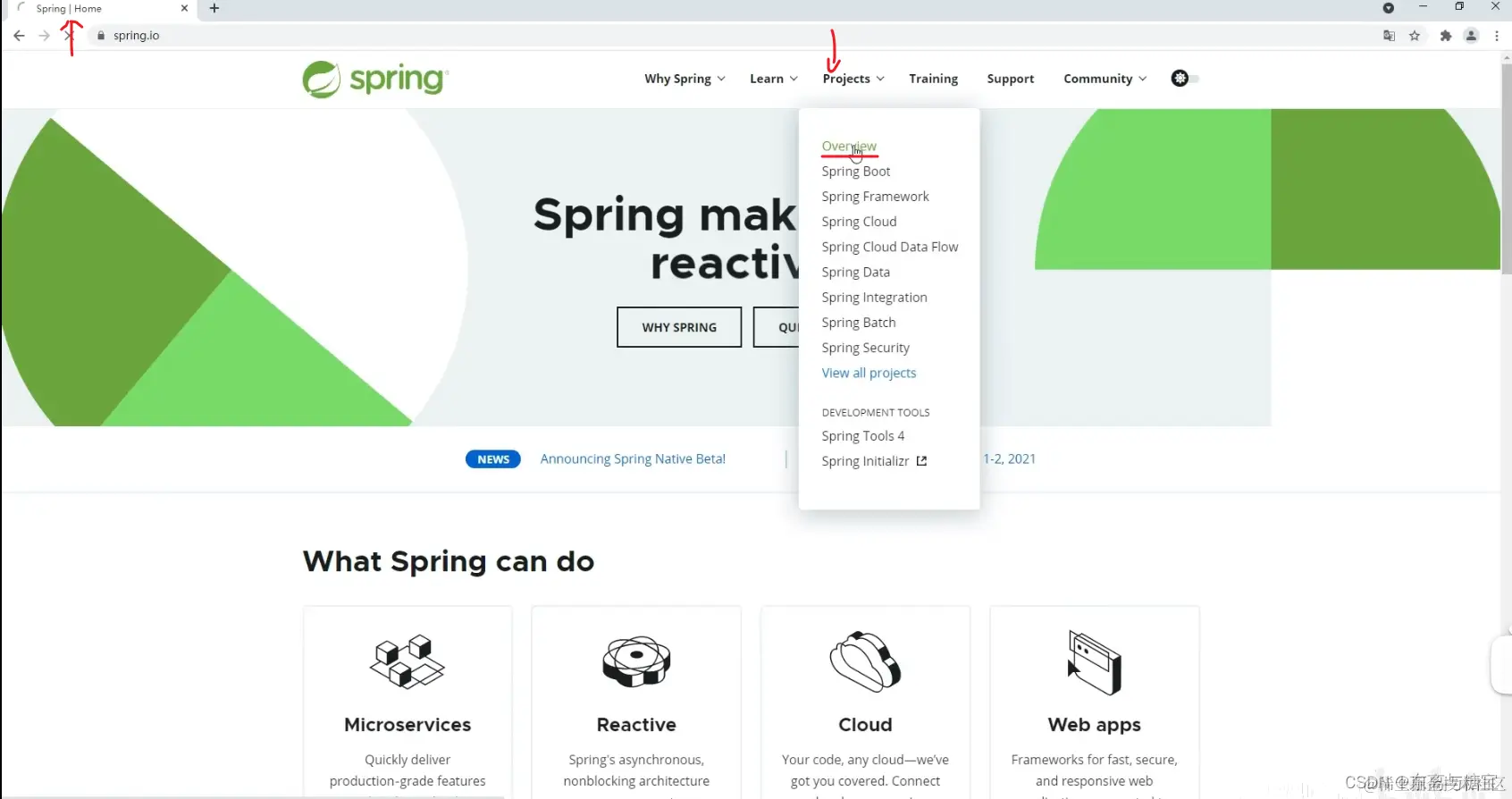Click external link icon beside Spring Initializr

[x=921, y=461]
